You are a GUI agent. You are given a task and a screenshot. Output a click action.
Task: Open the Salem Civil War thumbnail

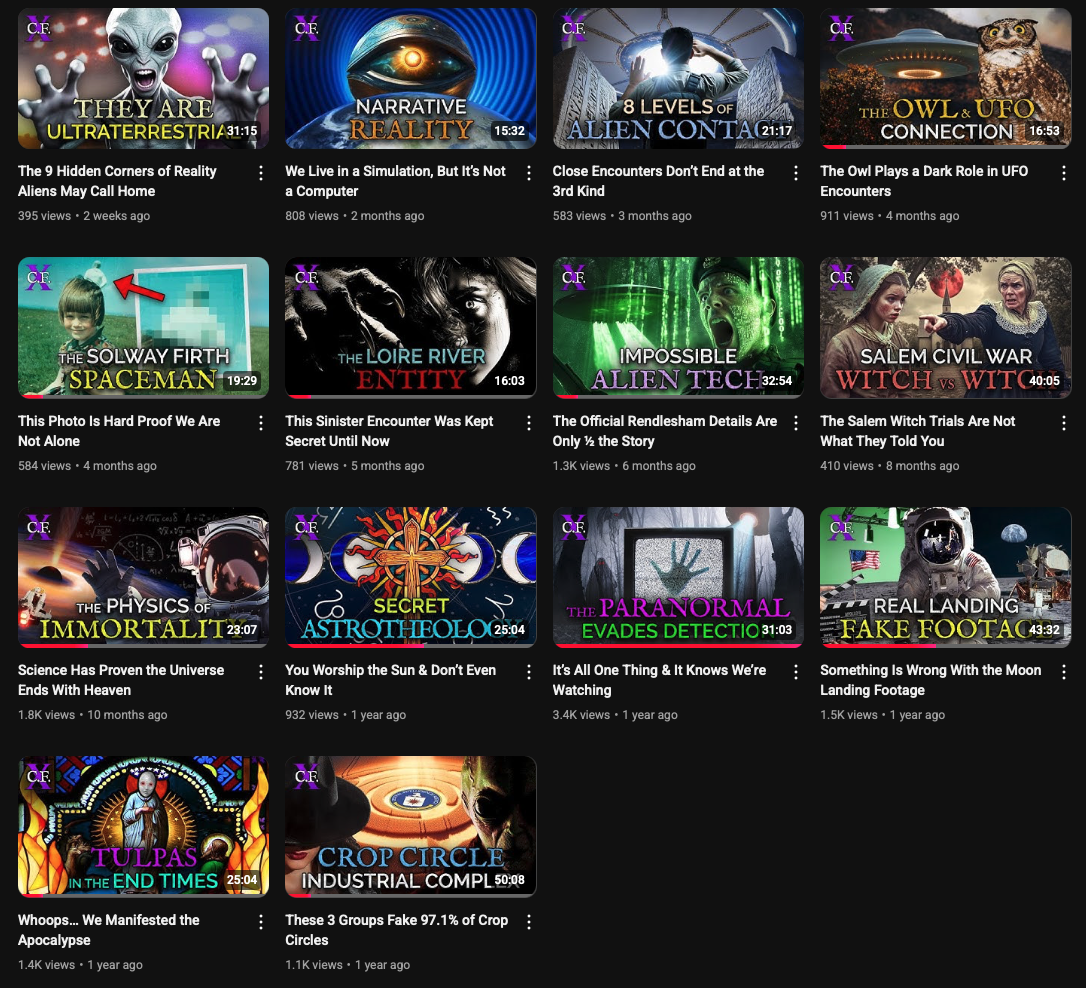(x=945, y=327)
